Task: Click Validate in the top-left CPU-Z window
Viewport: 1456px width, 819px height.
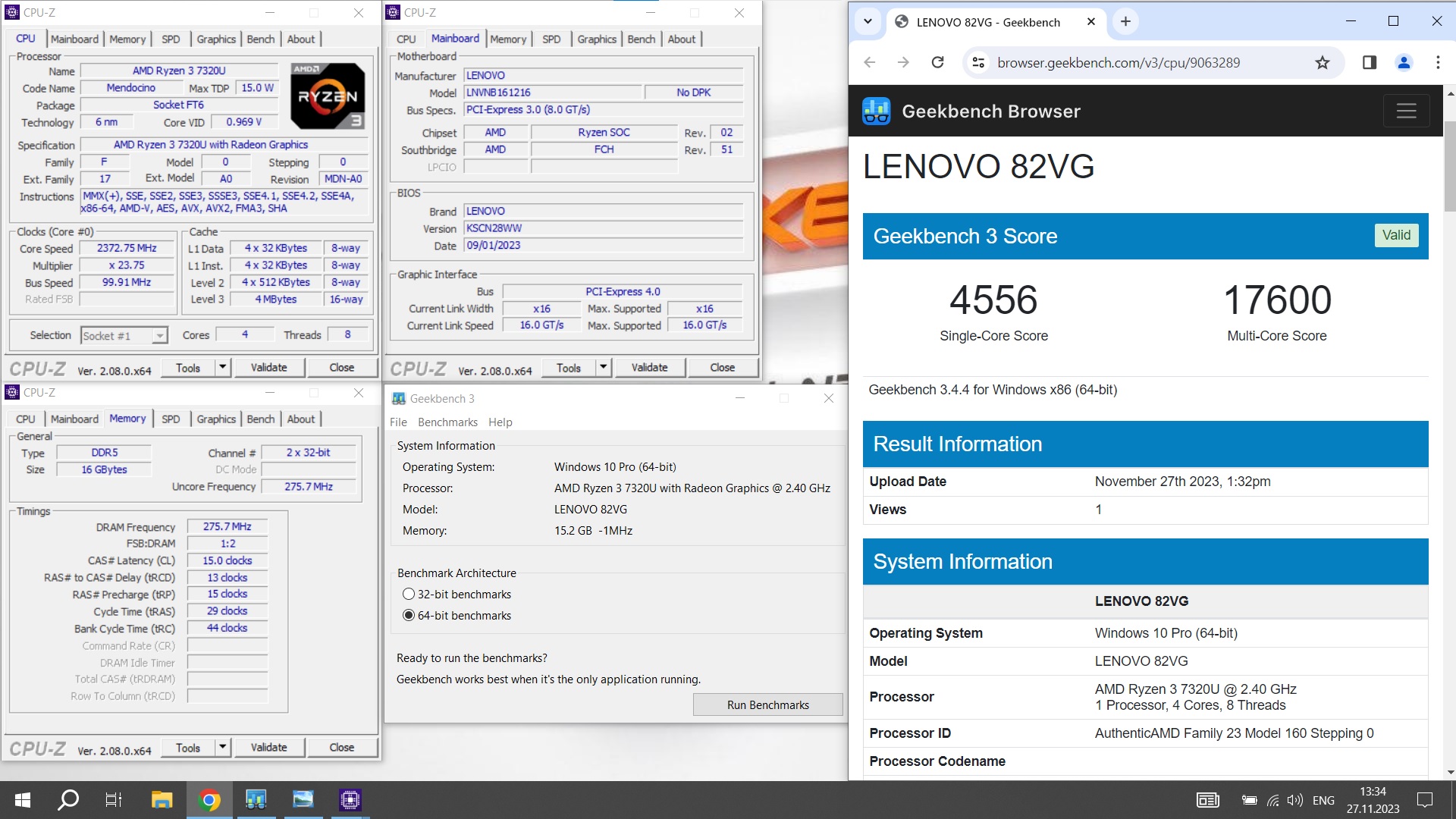Action: [x=268, y=368]
